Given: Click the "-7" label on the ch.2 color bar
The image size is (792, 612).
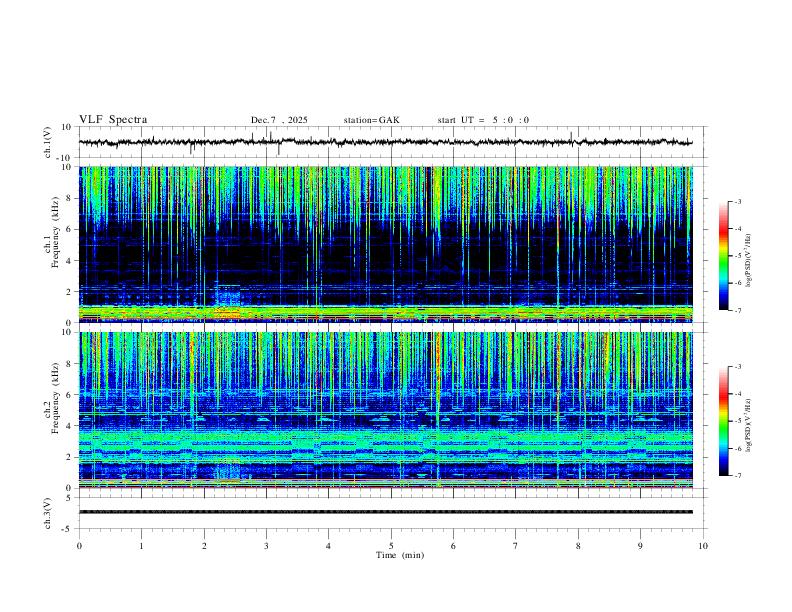Looking at the screenshot, I should [x=737, y=476].
